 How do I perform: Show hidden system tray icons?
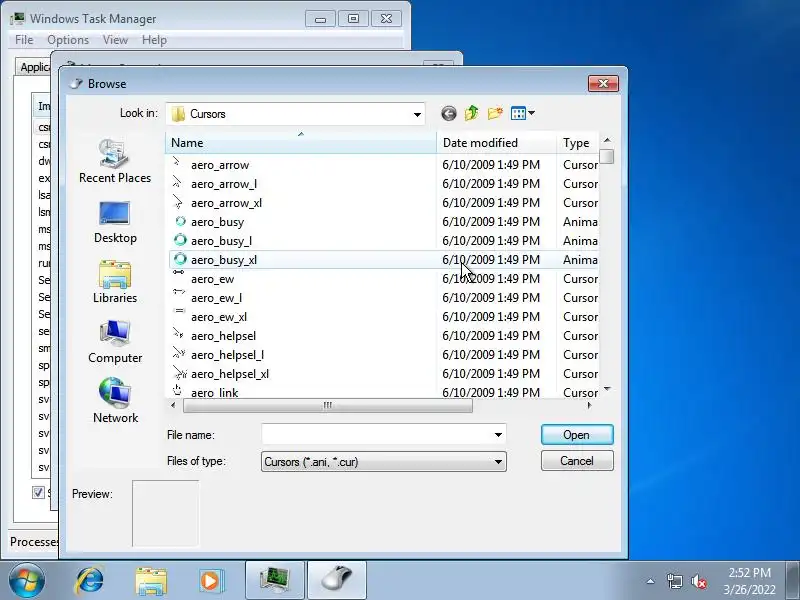(651, 581)
